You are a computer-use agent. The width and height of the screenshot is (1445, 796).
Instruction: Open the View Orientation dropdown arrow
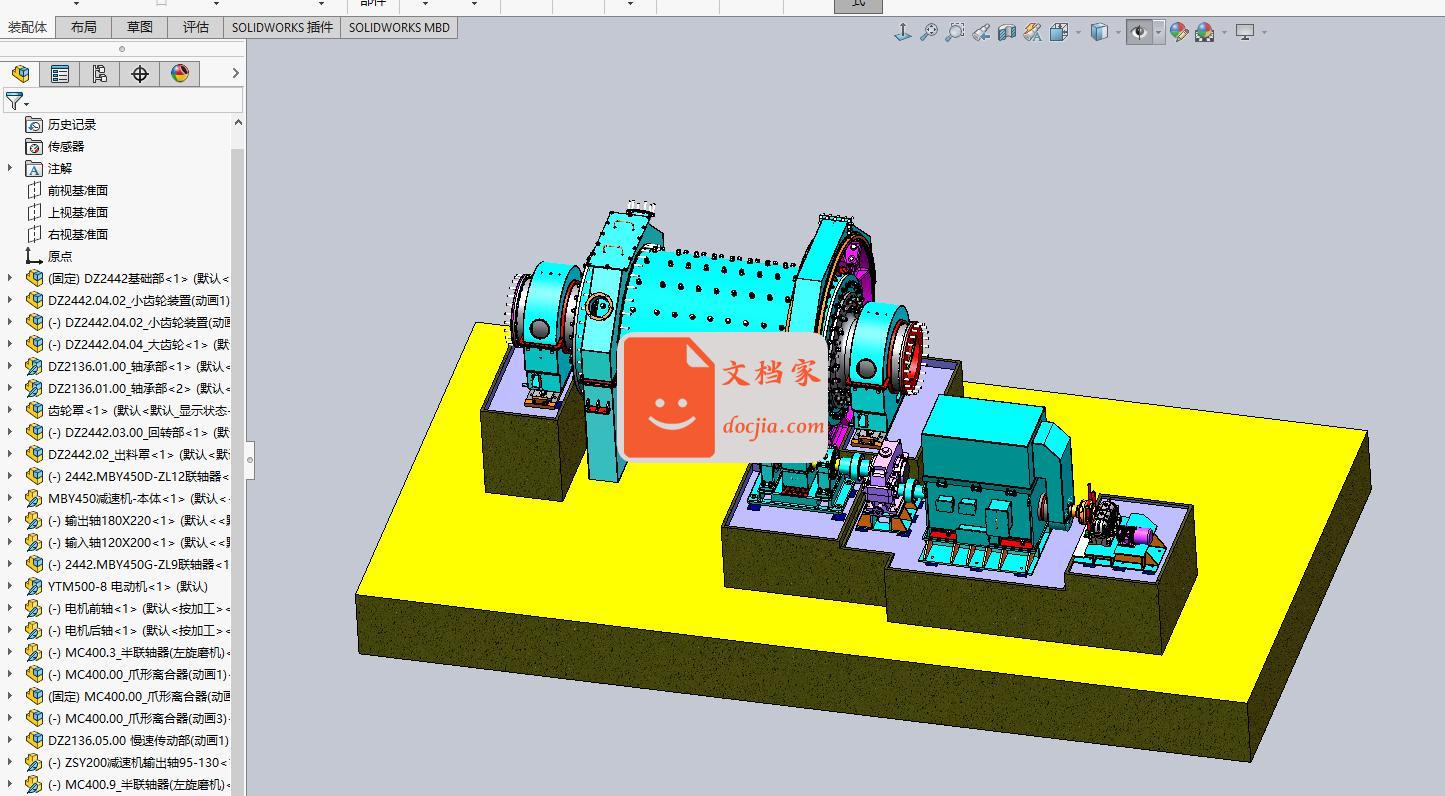1078,32
